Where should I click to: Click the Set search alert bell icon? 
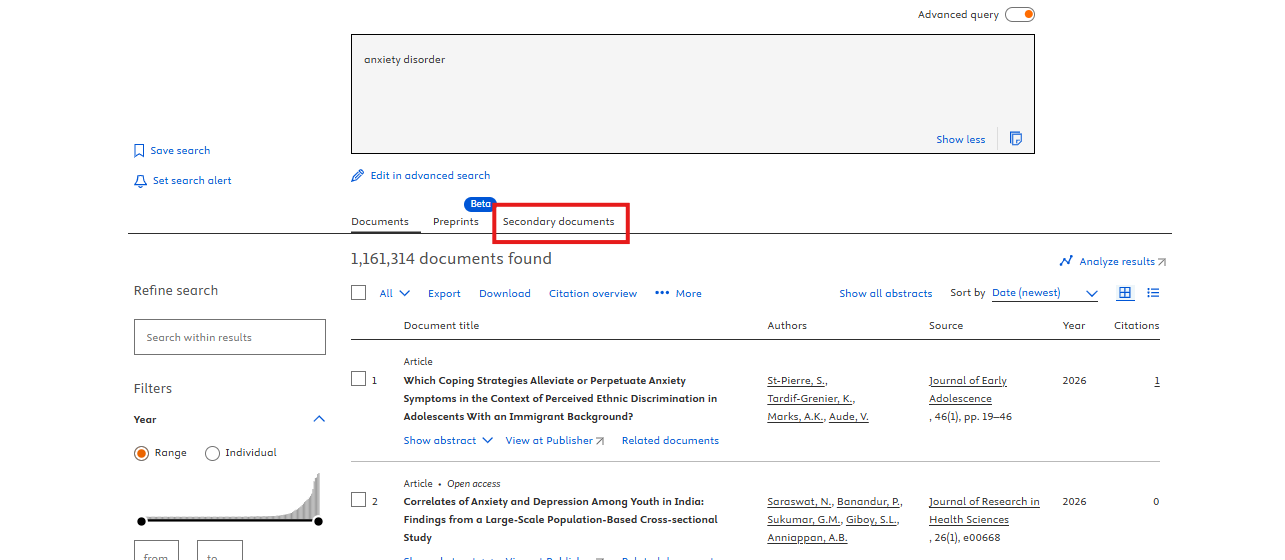click(140, 181)
